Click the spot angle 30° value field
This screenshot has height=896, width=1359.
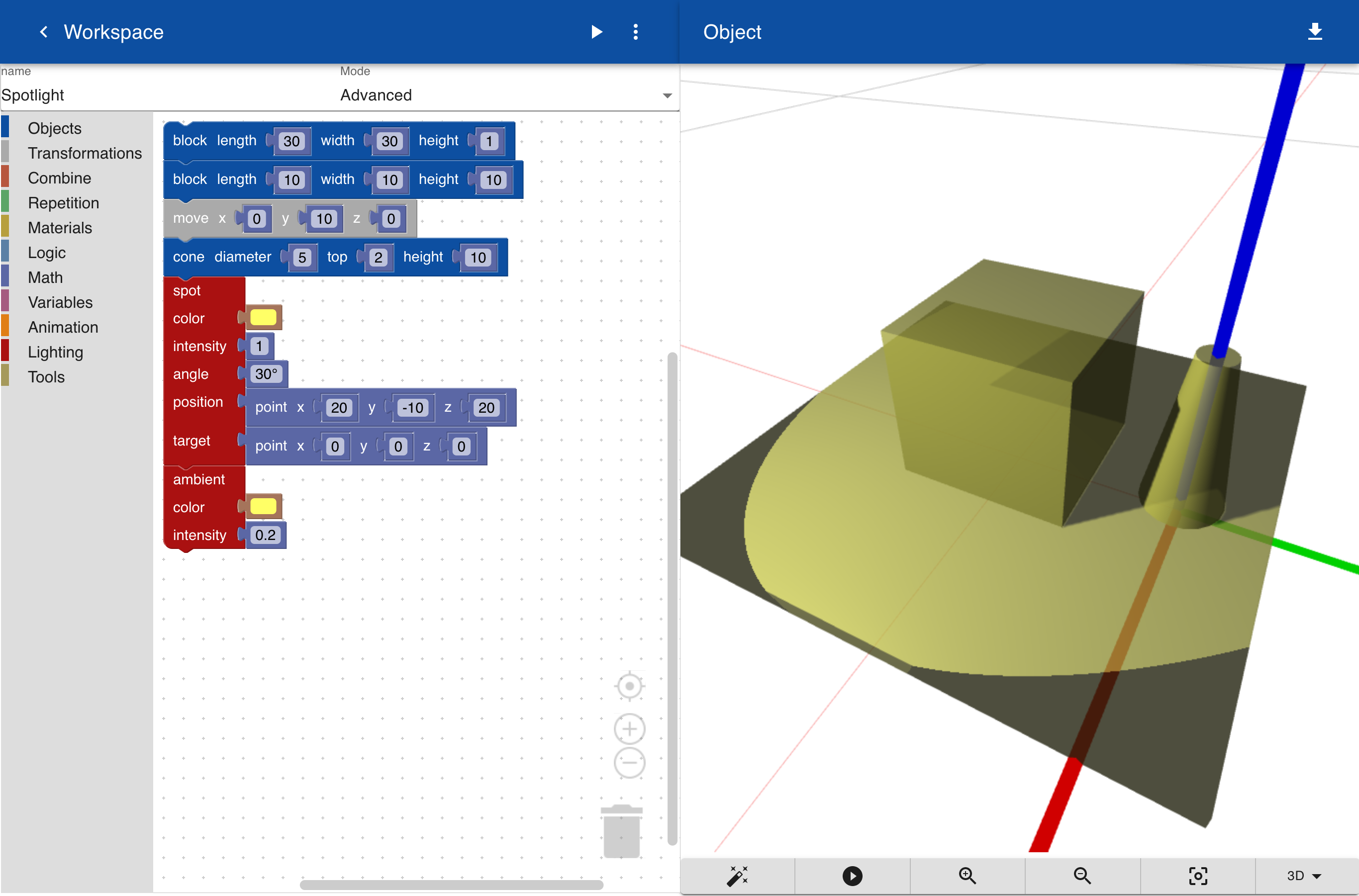[266, 374]
